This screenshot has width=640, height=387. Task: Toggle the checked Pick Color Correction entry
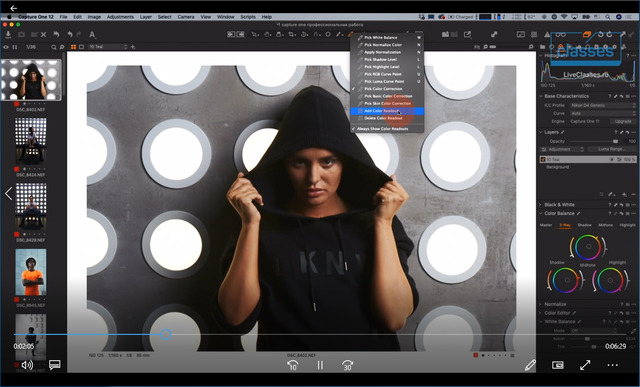[383, 89]
